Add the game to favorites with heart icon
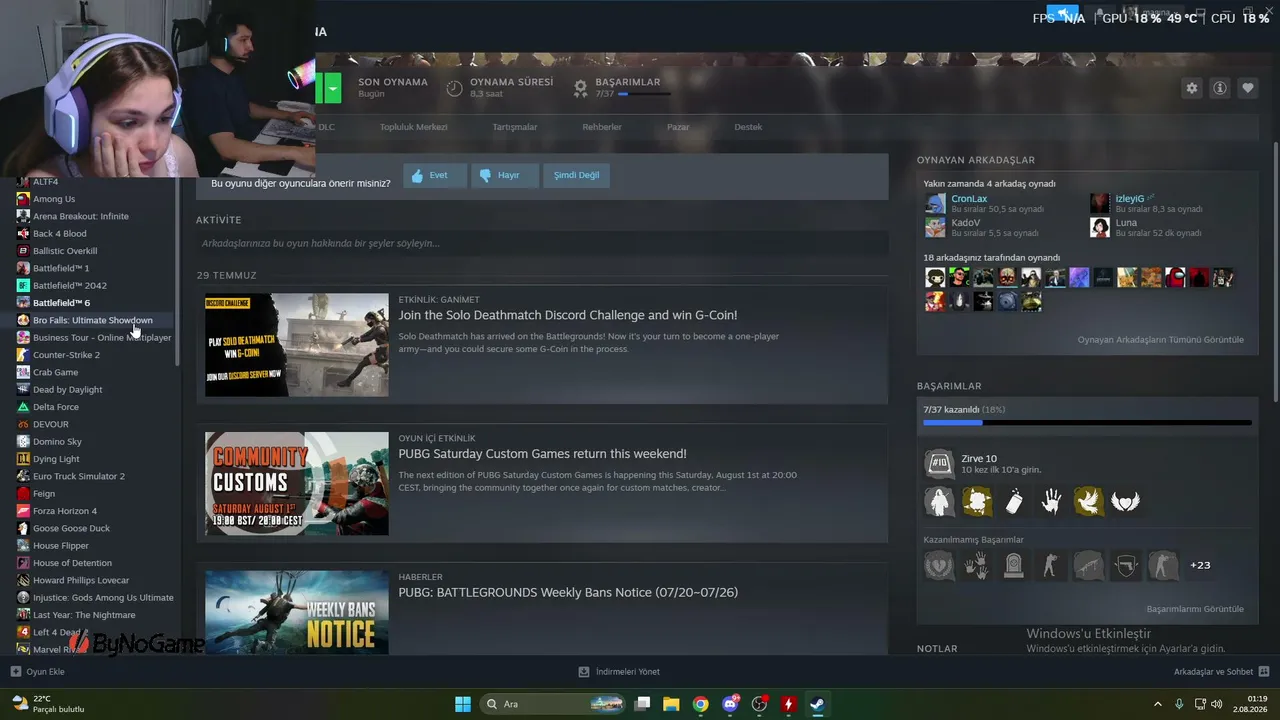Image resolution: width=1280 pixels, height=720 pixels. (x=1248, y=88)
